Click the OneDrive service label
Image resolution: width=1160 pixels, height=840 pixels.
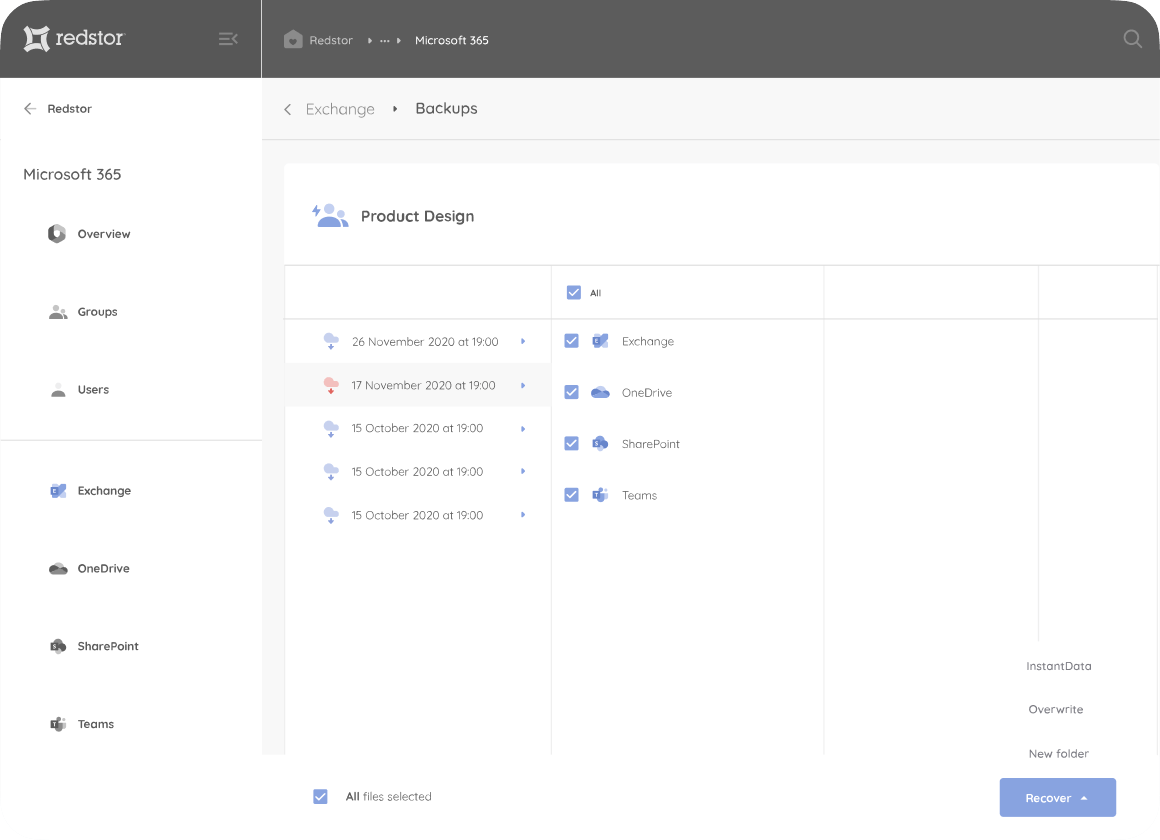(647, 392)
